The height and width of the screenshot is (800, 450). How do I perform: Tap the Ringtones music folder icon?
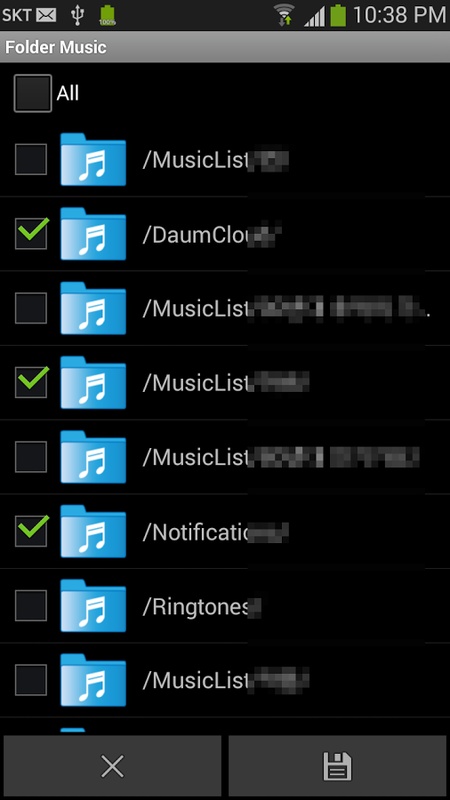93,606
